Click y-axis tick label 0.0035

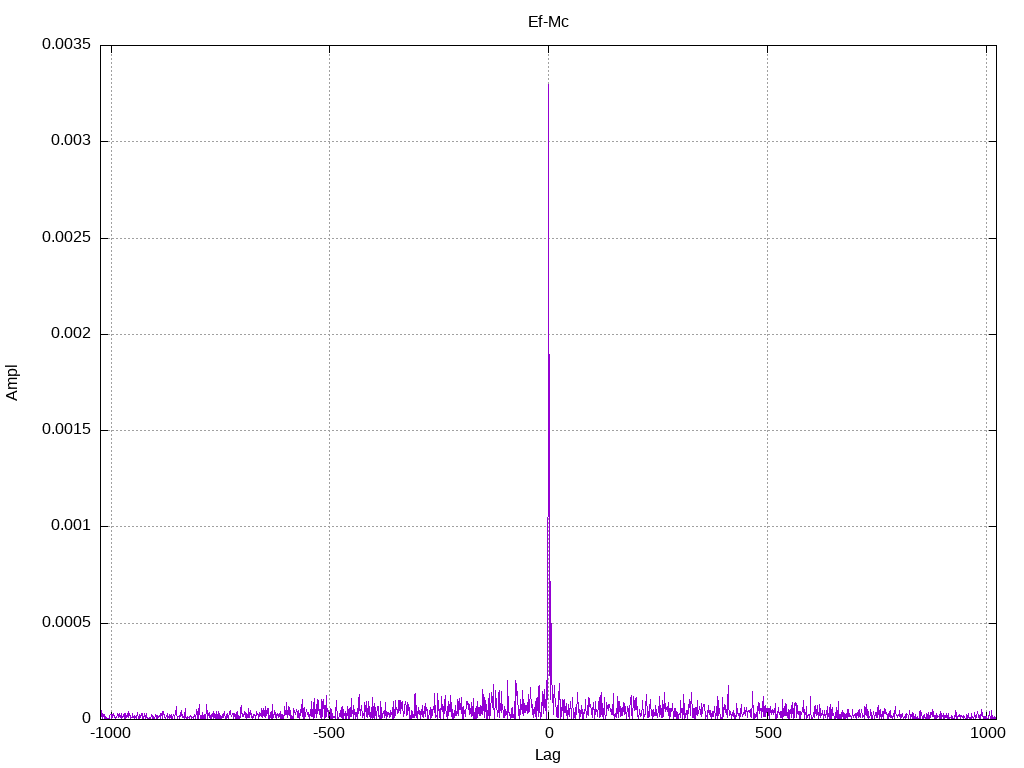pyautogui.click(x=67, y=44)
